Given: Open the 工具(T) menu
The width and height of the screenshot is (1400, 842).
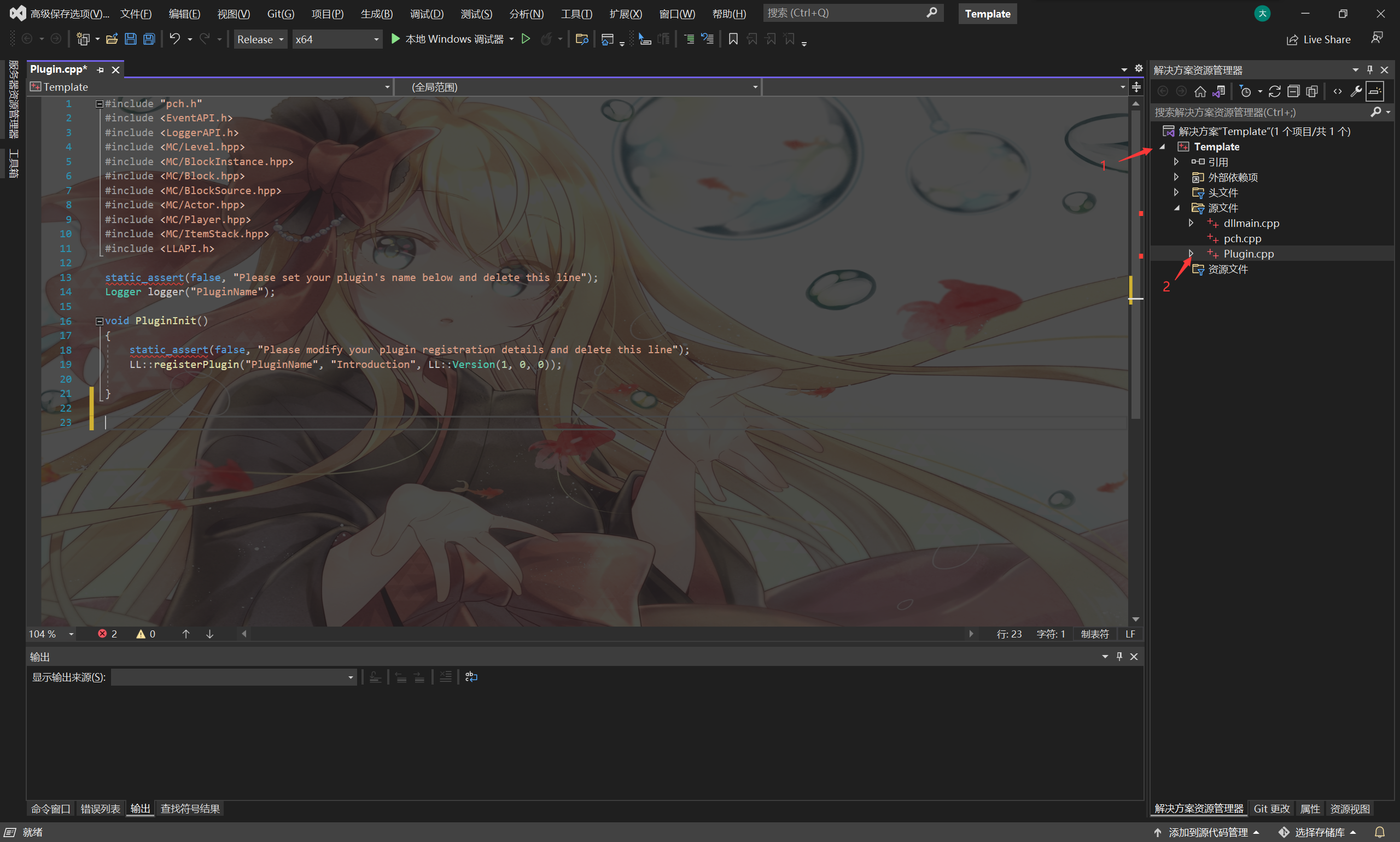Looking at the screenshot, I should coord(576,14).
